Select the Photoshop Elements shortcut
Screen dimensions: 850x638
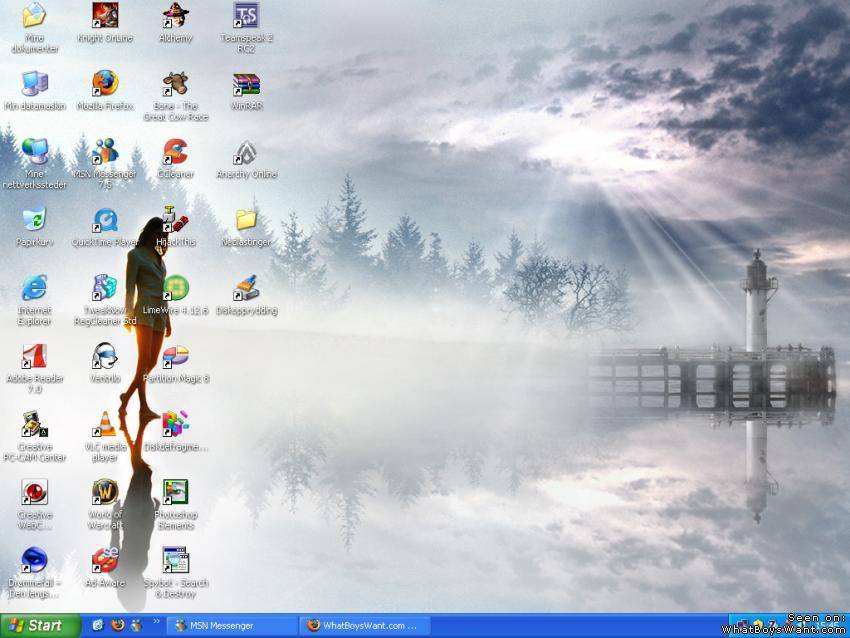(x=175, y=493)
